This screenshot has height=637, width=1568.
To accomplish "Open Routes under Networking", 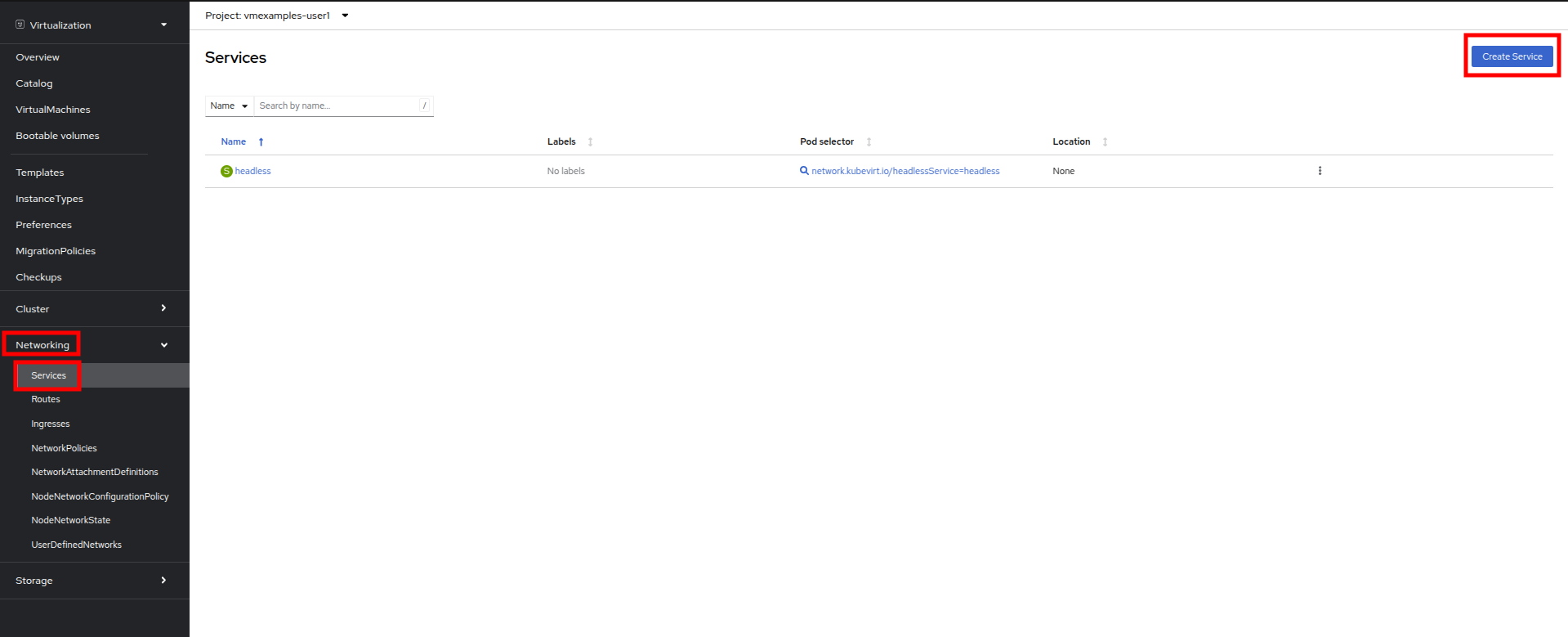I will (x=46, y=400).
